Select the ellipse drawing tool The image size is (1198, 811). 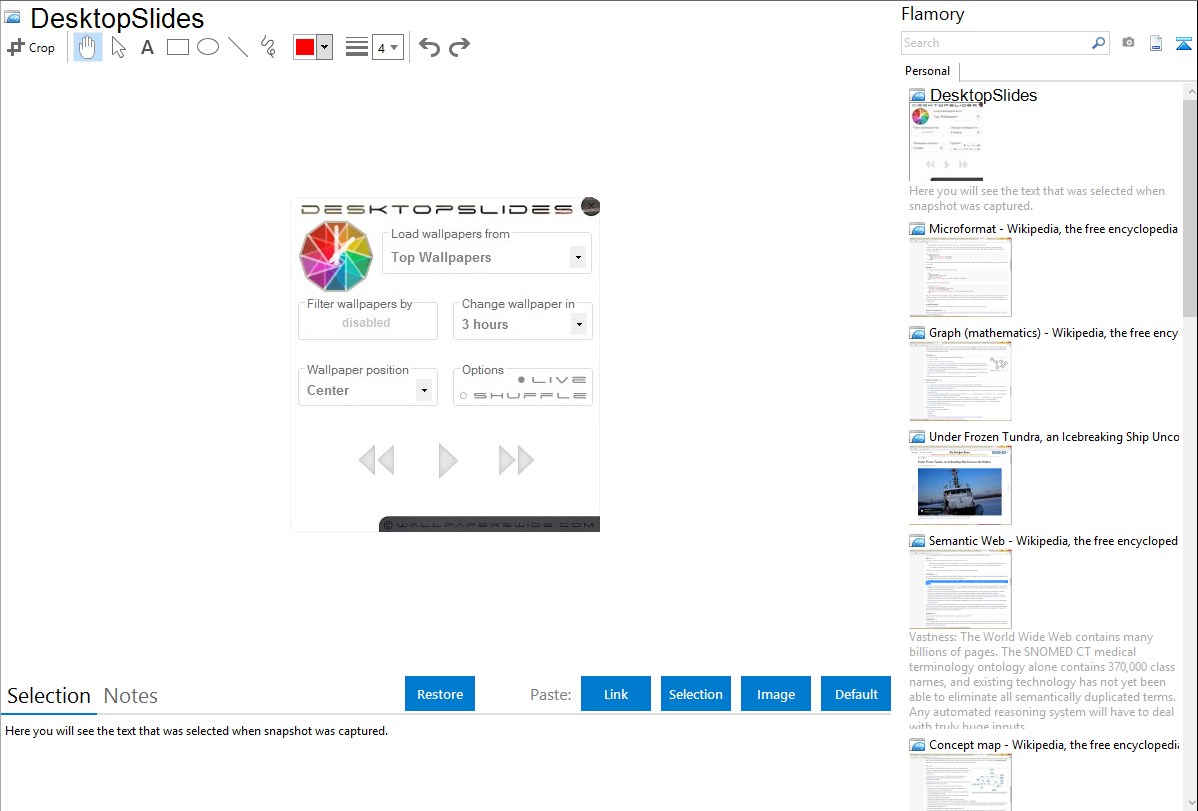[208, 47]
